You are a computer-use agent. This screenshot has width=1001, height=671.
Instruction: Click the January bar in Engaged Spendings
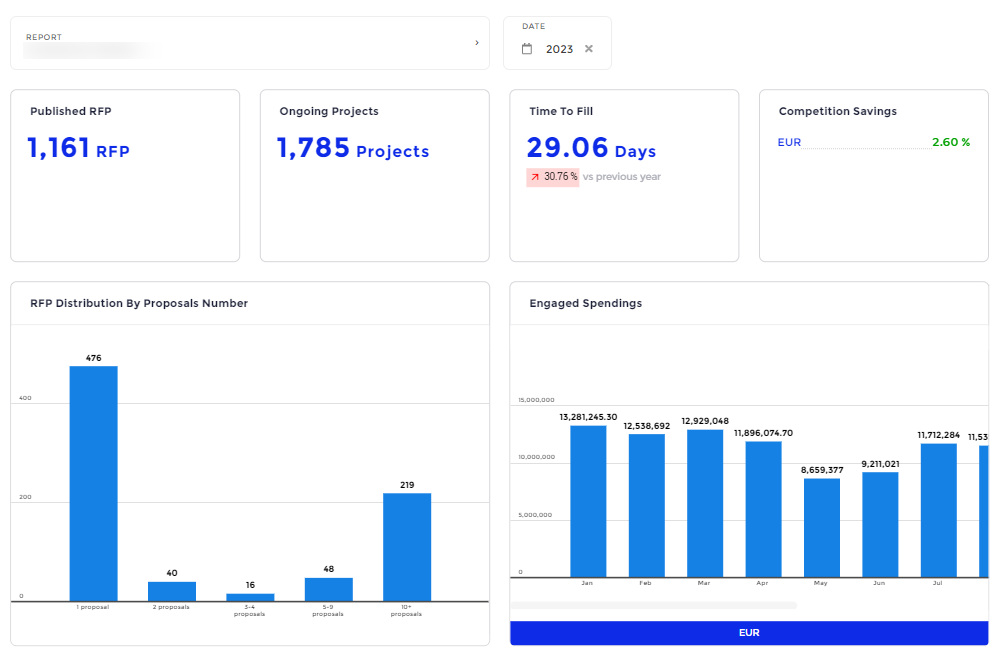click(x=588, y=501)
